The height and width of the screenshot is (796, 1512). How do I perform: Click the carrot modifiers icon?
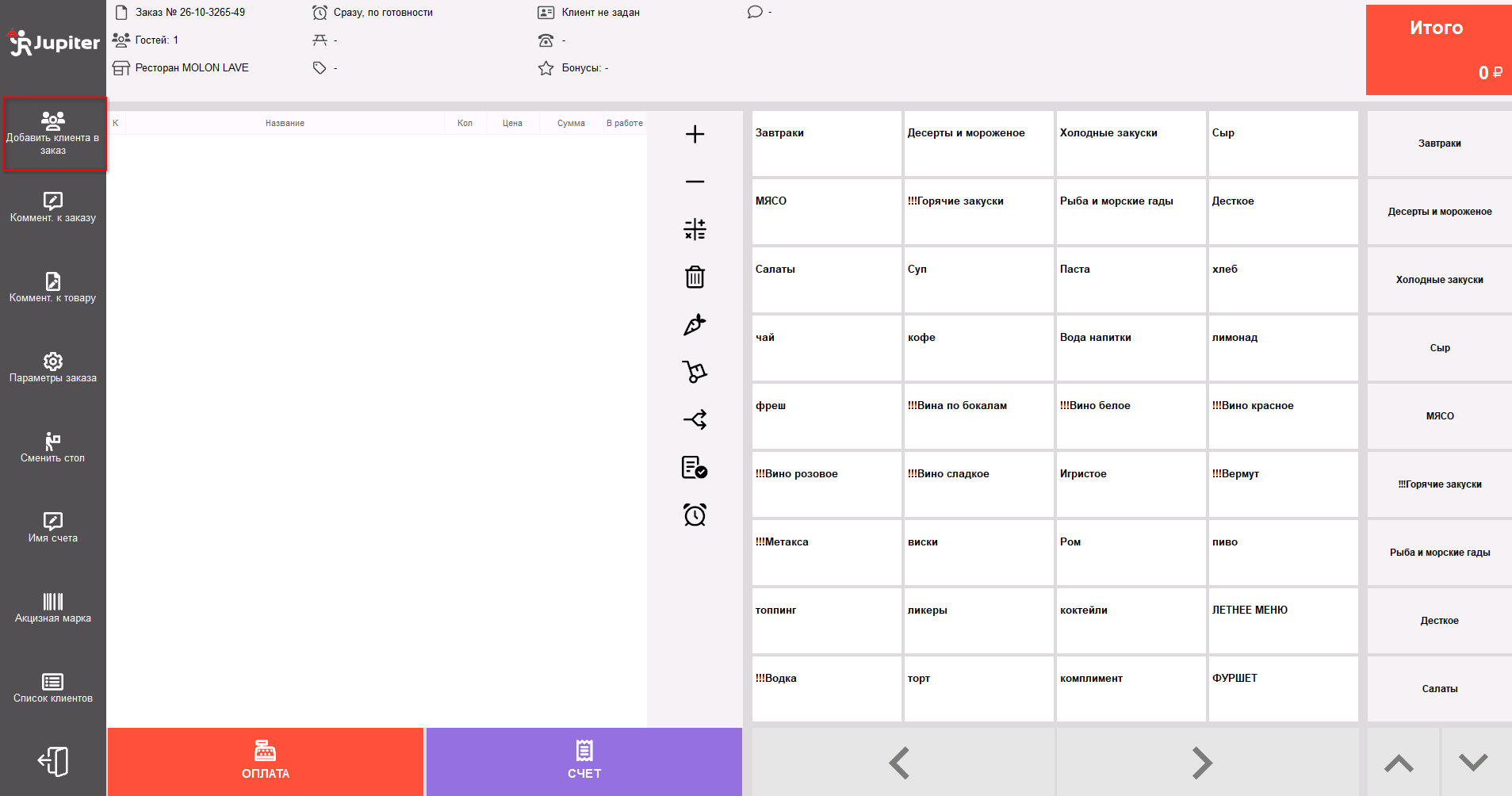point(695,324)
